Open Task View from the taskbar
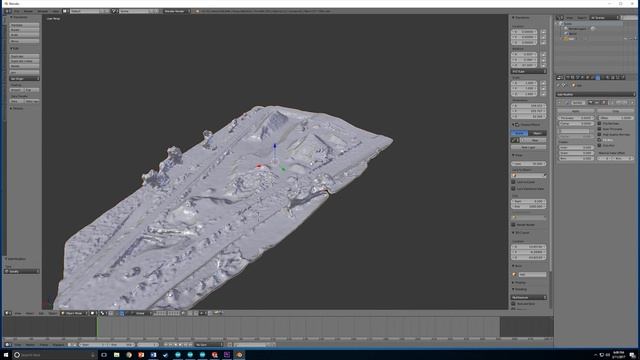This screenshot has width=640, height=360. click(x=104, y=355)
